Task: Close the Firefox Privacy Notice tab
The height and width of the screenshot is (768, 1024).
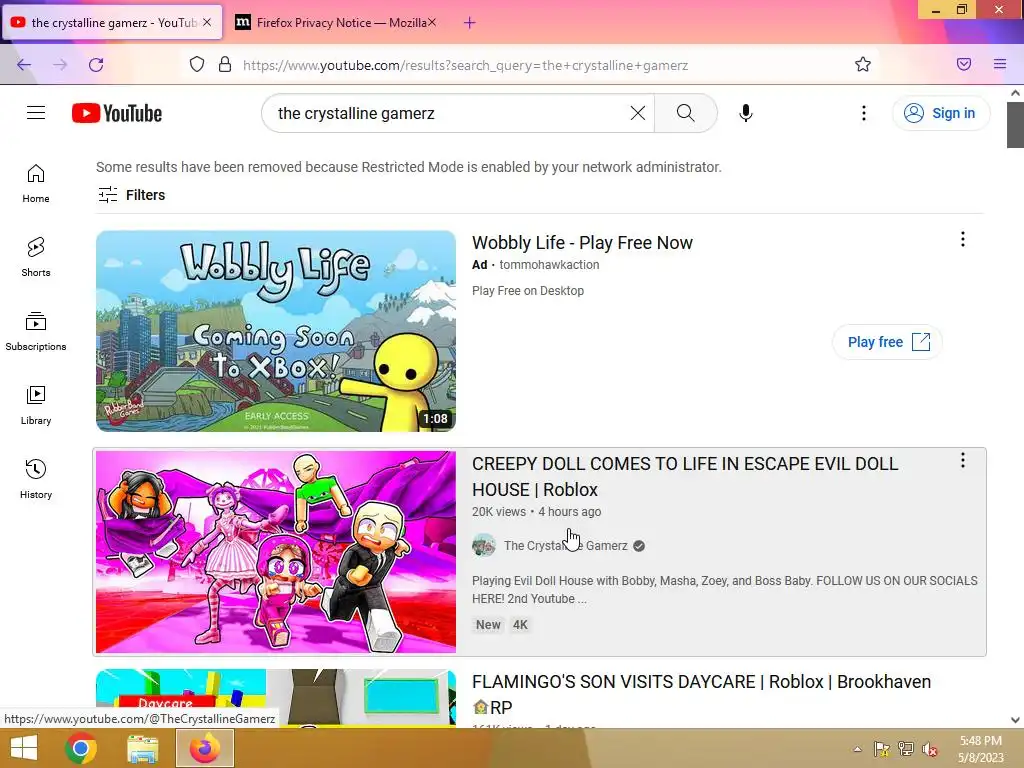Action: tap(432, 22)
